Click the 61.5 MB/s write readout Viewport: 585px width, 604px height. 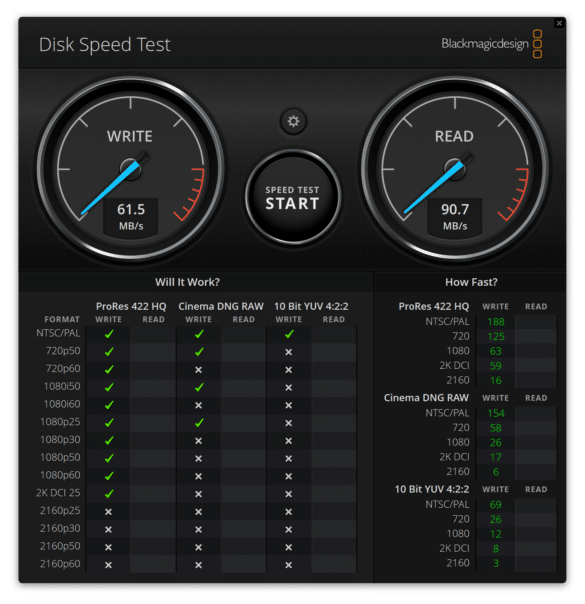pyautogui.click(x=131, y=216)
